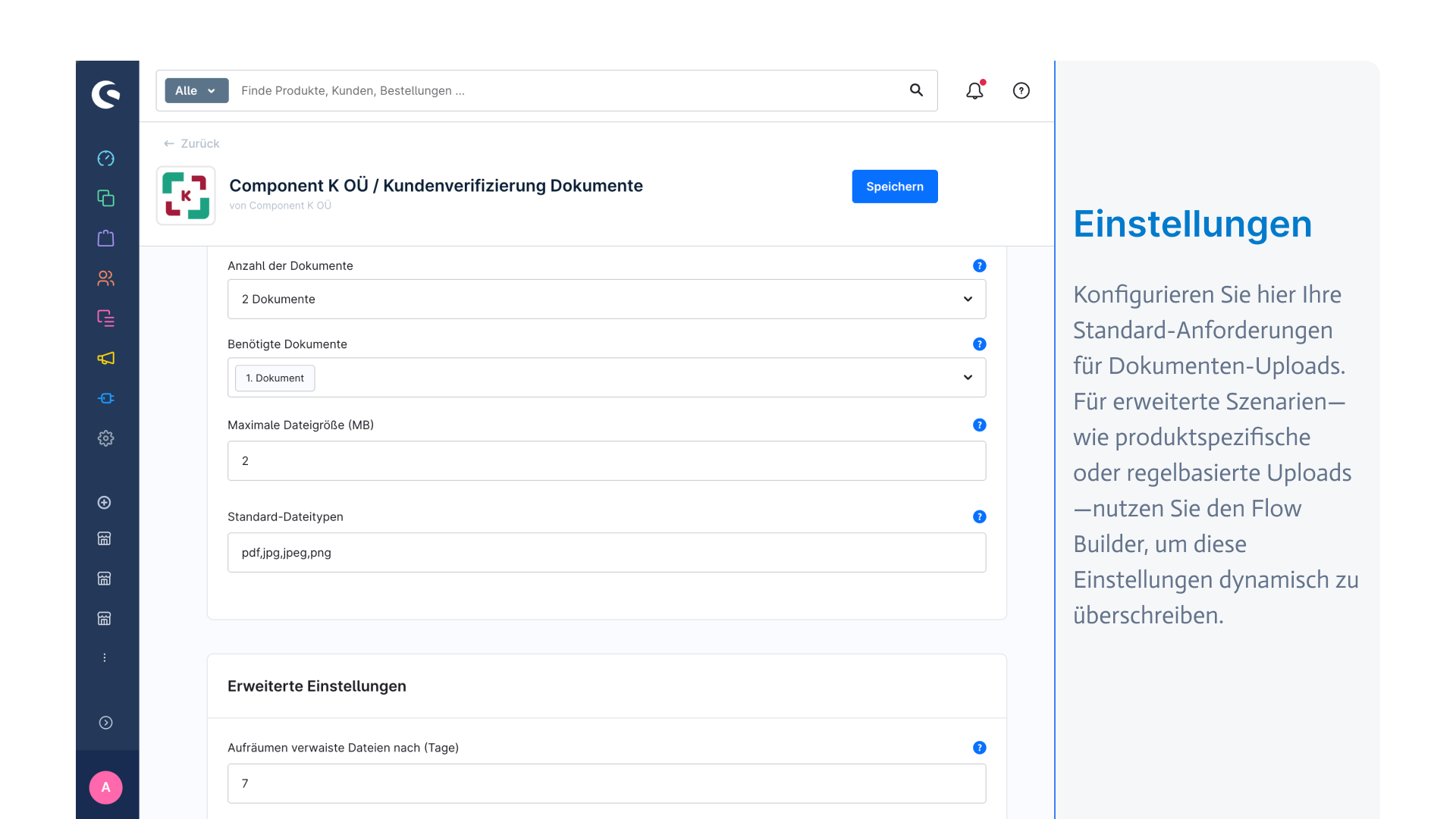Open the first storefront sales channel icon
Image resolution: width=1456 pixels, height=819 pixels.
[105, 538]
